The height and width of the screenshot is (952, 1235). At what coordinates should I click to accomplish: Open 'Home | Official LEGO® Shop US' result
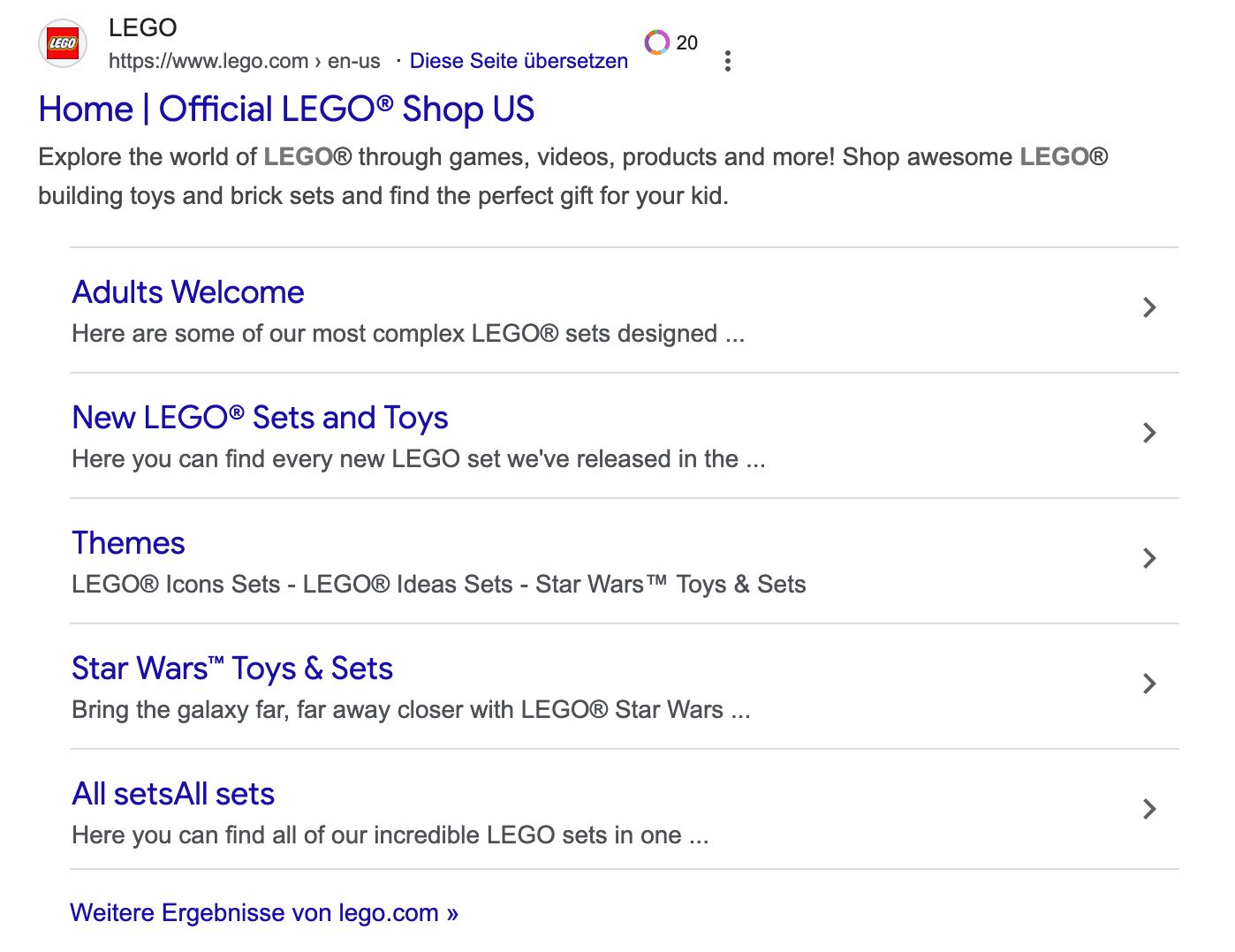[x=286, y=110]
